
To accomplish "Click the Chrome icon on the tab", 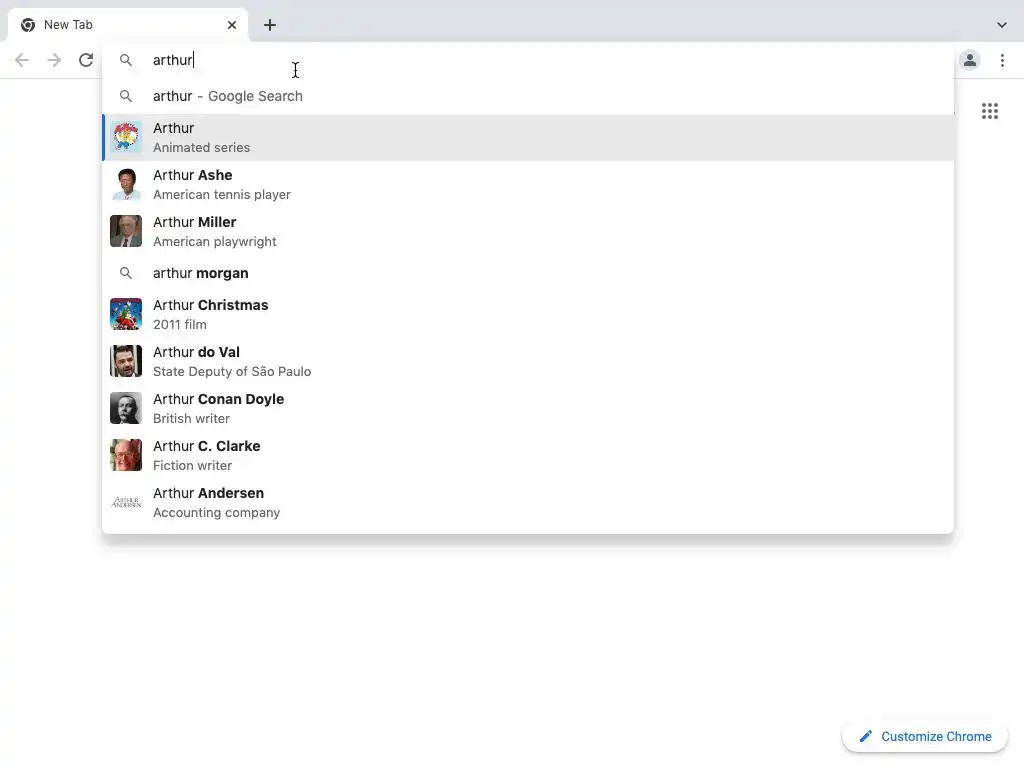I will [x=28, y=25].
